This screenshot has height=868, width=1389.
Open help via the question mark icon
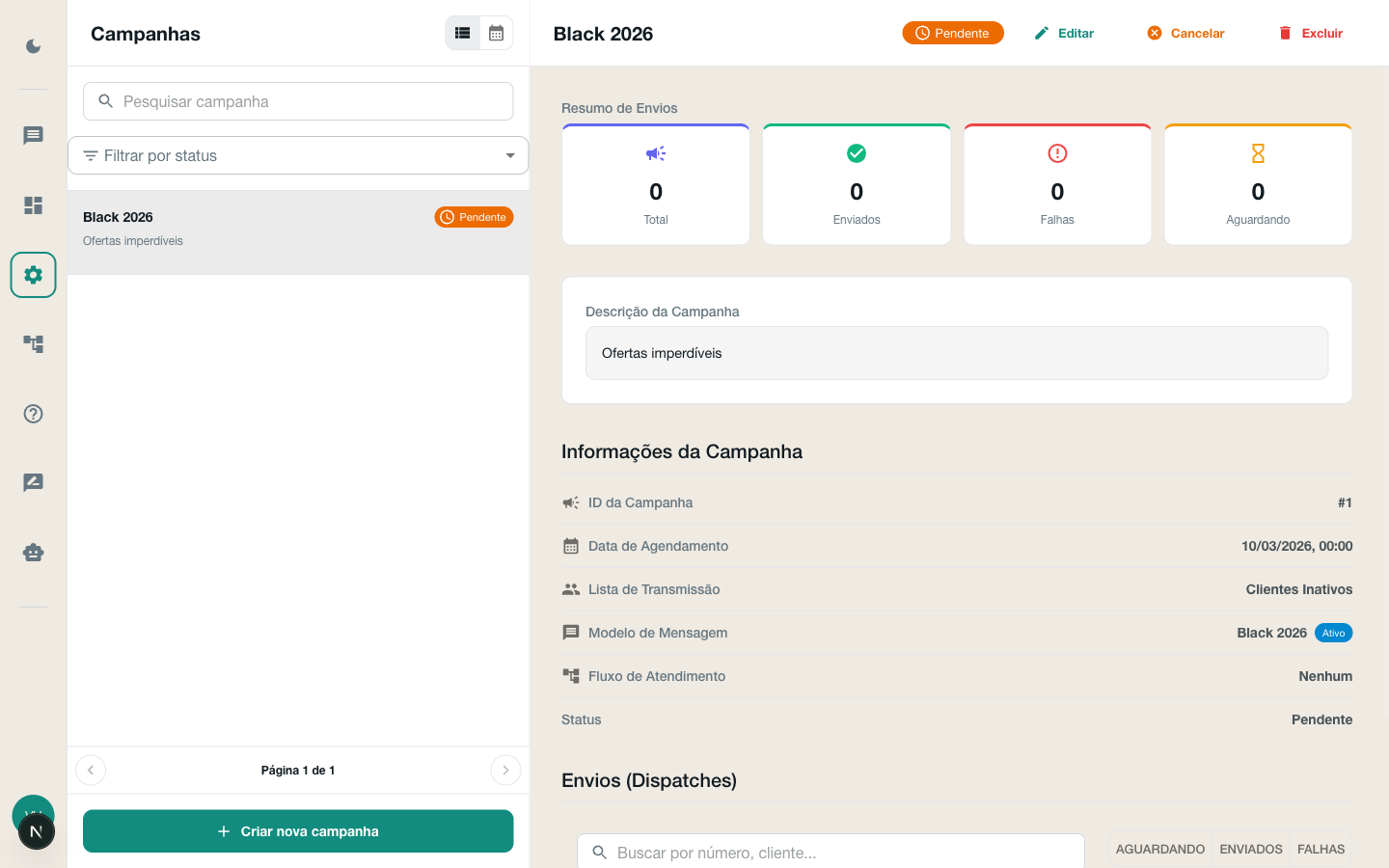coord(33,414)
